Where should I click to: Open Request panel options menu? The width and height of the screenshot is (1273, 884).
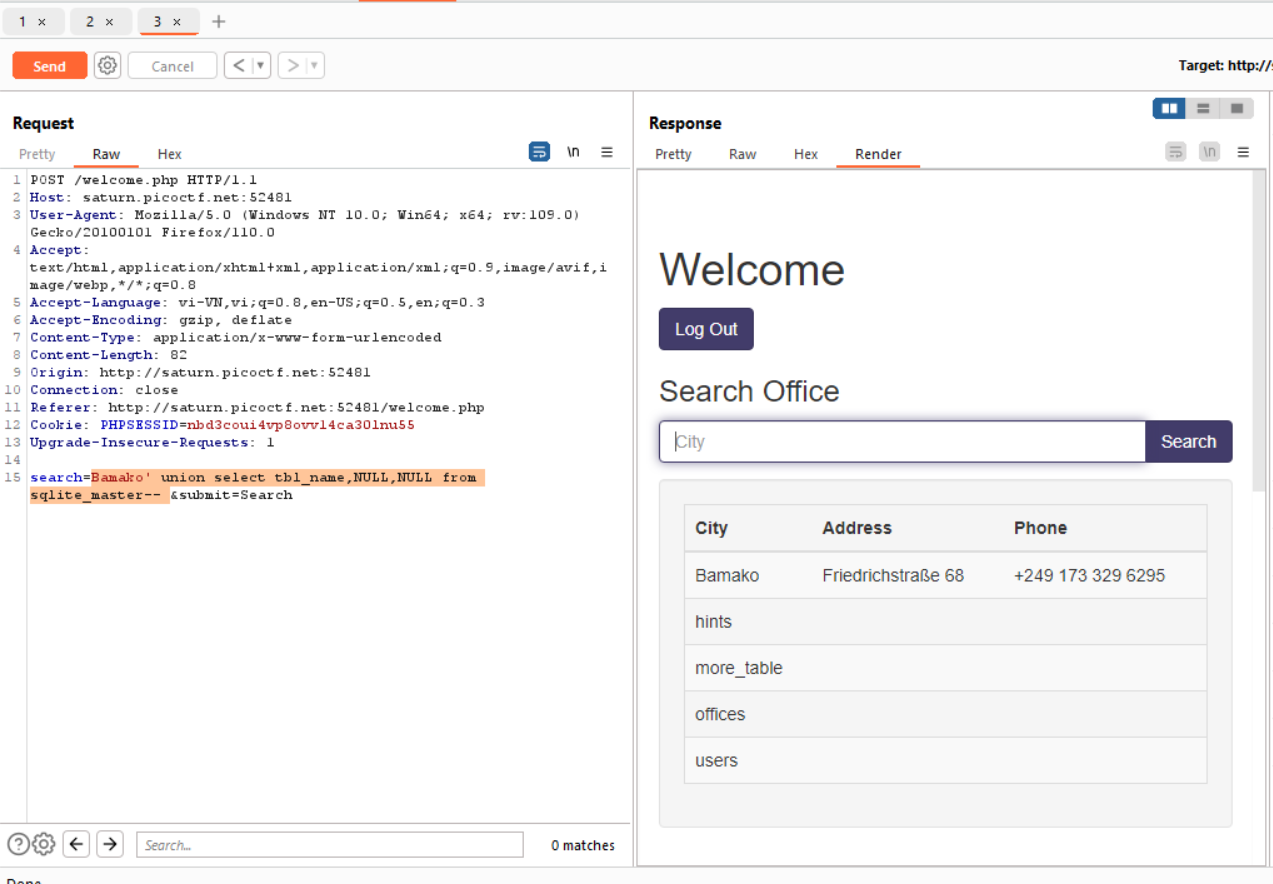[x=607, y=152]
